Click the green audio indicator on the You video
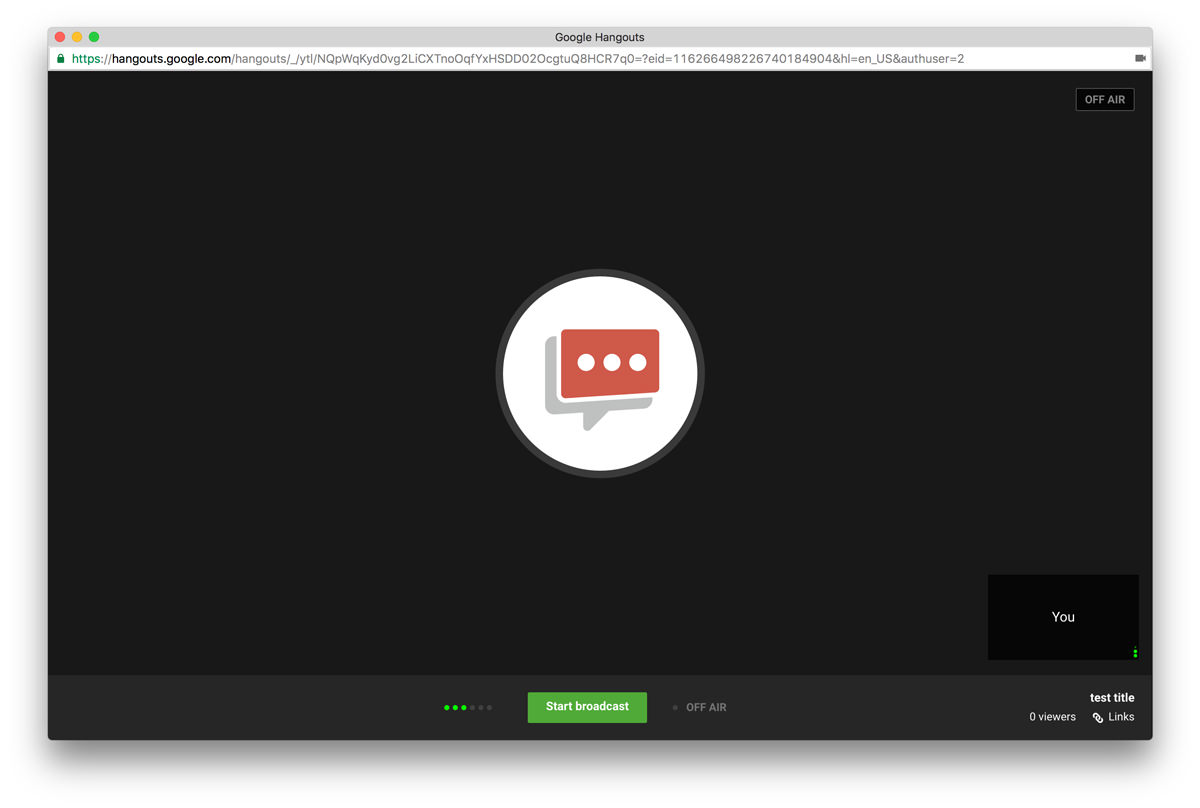The image size is (1200, 808). click(1134, 652)
